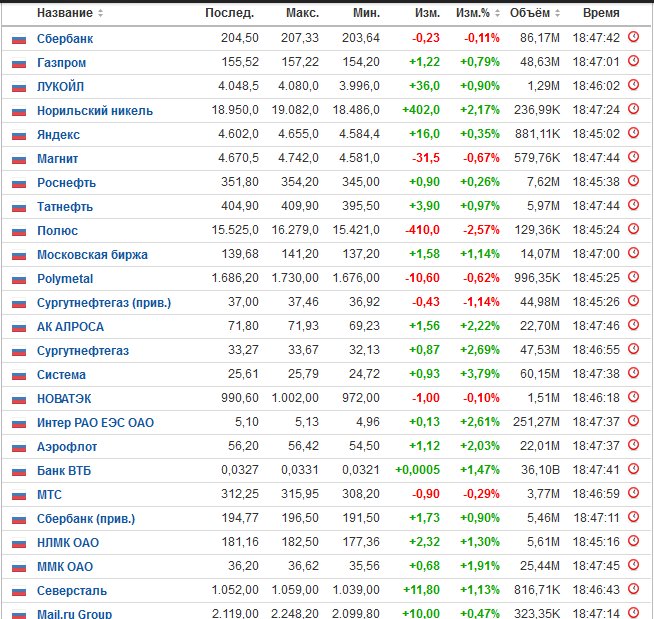Click the clock icon in Московская биржа row

pos(633,253)
